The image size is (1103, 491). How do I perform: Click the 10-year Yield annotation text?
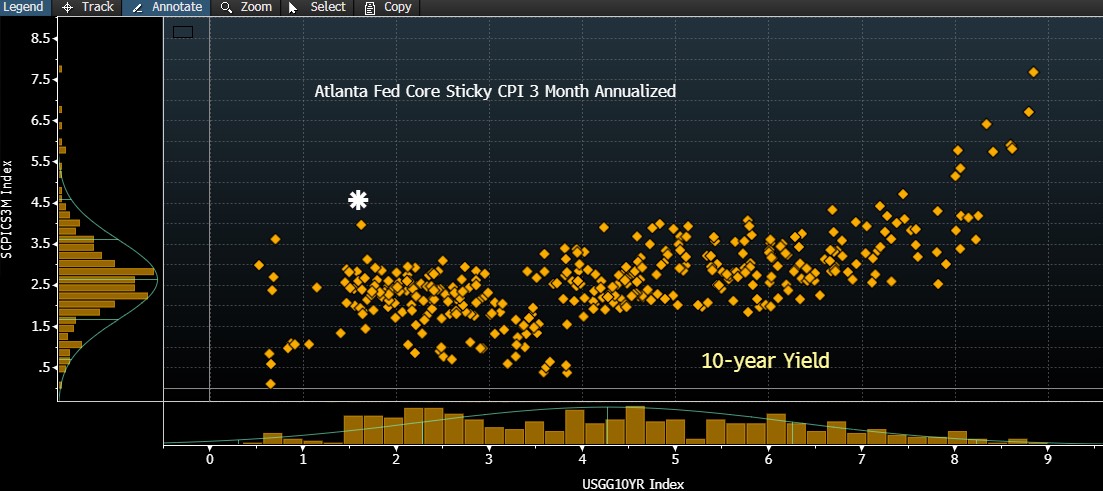click(765, 362)
